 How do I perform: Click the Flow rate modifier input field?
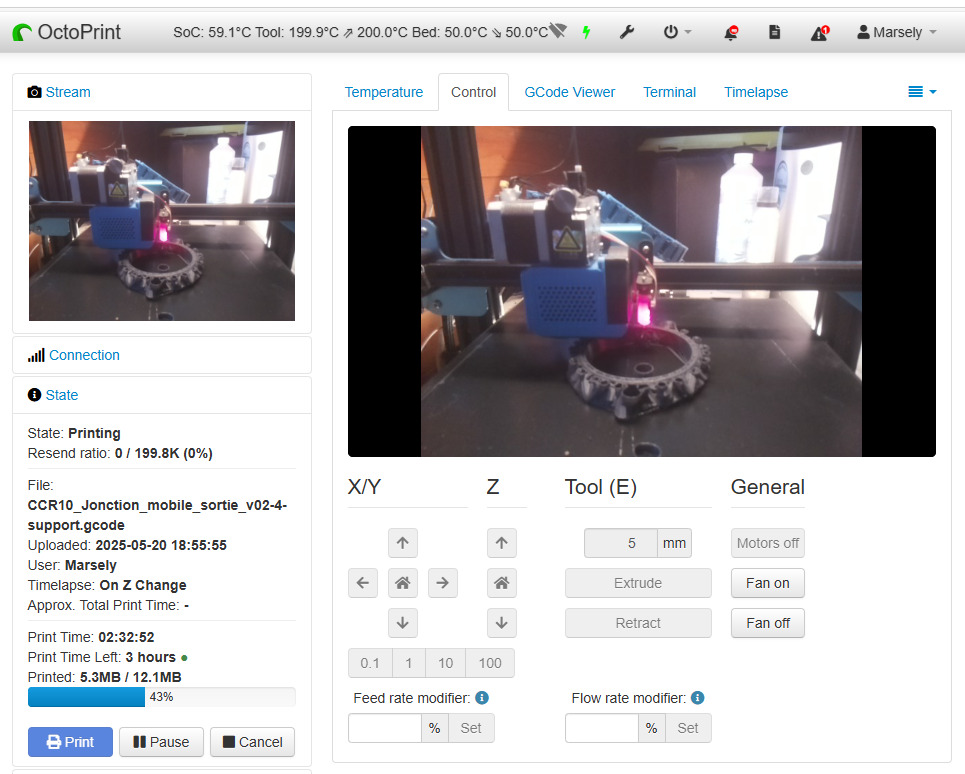pyautogui.click(x=602, y=728)
